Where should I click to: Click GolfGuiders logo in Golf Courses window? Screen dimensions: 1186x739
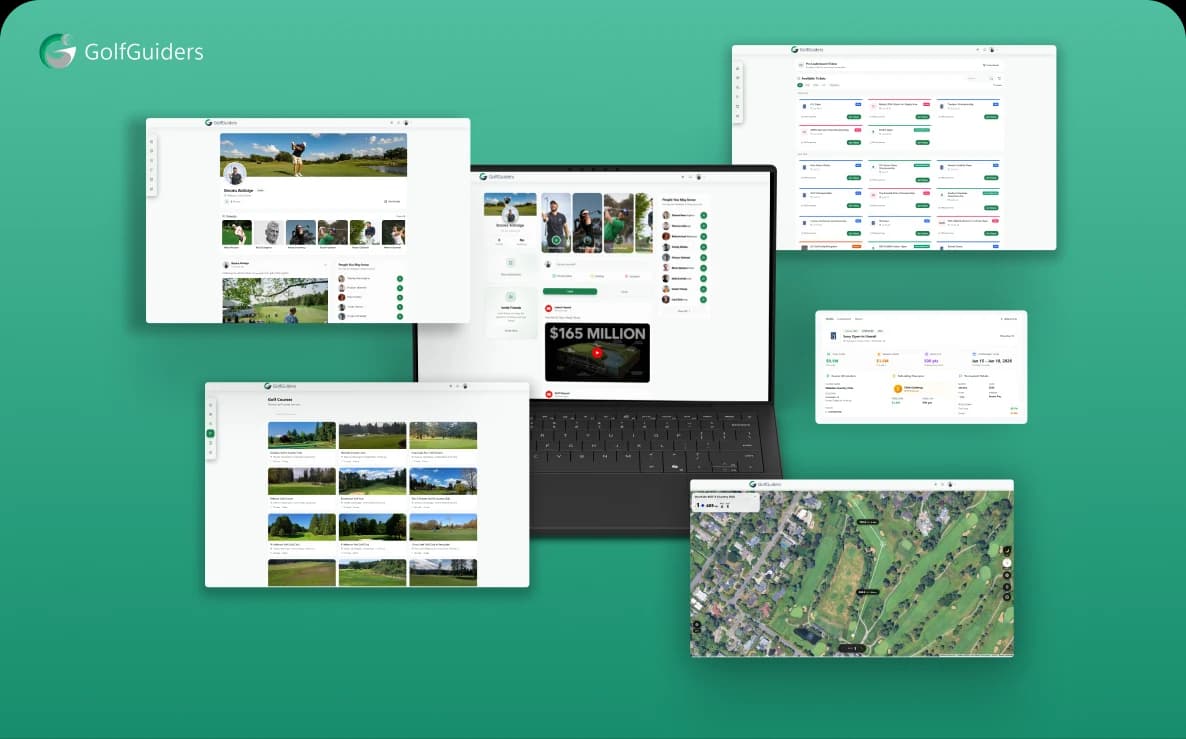(280, 386)
